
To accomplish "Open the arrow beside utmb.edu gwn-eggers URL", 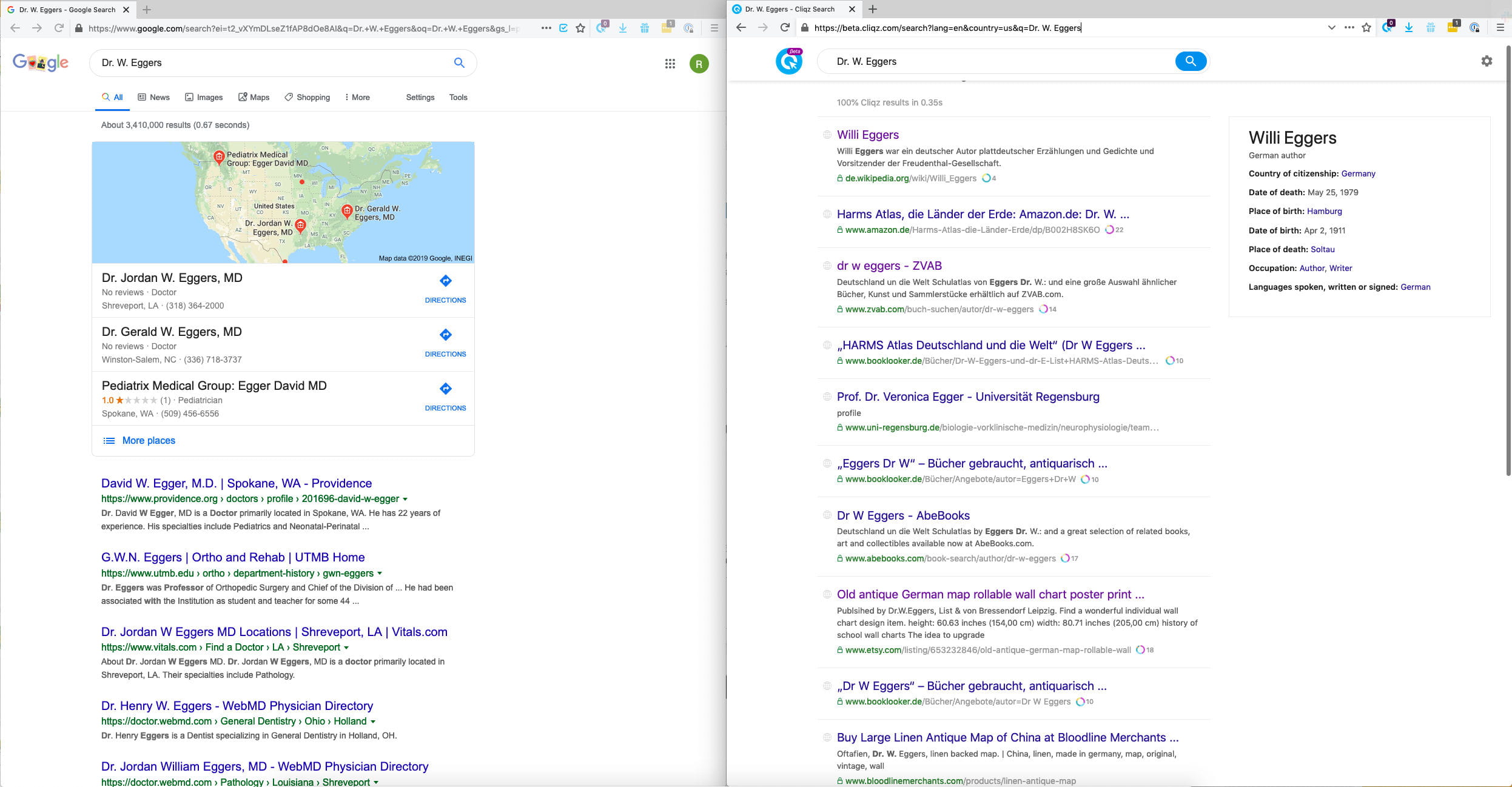I will click(380, 574).
